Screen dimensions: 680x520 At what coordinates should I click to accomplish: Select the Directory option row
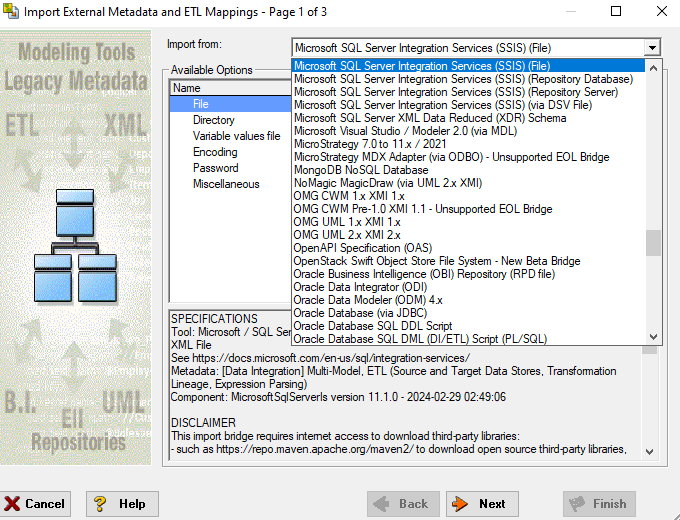pos(231,120)
